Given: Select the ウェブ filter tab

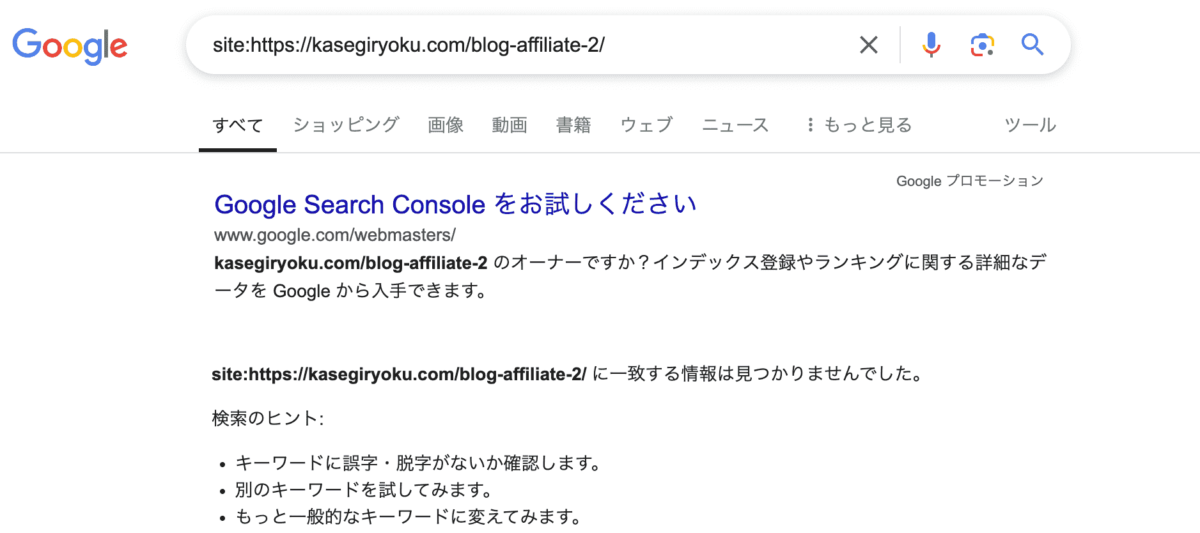Looking at the screenshot, I should pyautogui.click(x=646, y=125).
